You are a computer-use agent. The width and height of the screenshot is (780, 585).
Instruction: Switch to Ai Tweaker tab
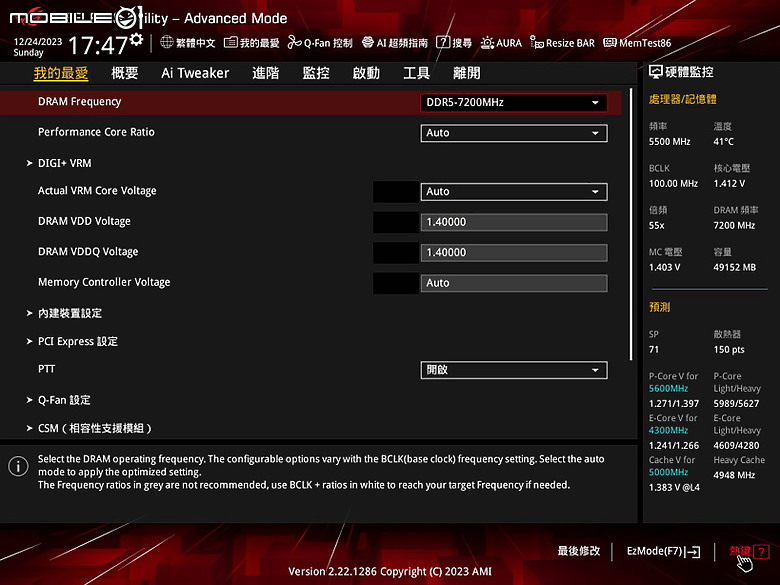(195, 73)
